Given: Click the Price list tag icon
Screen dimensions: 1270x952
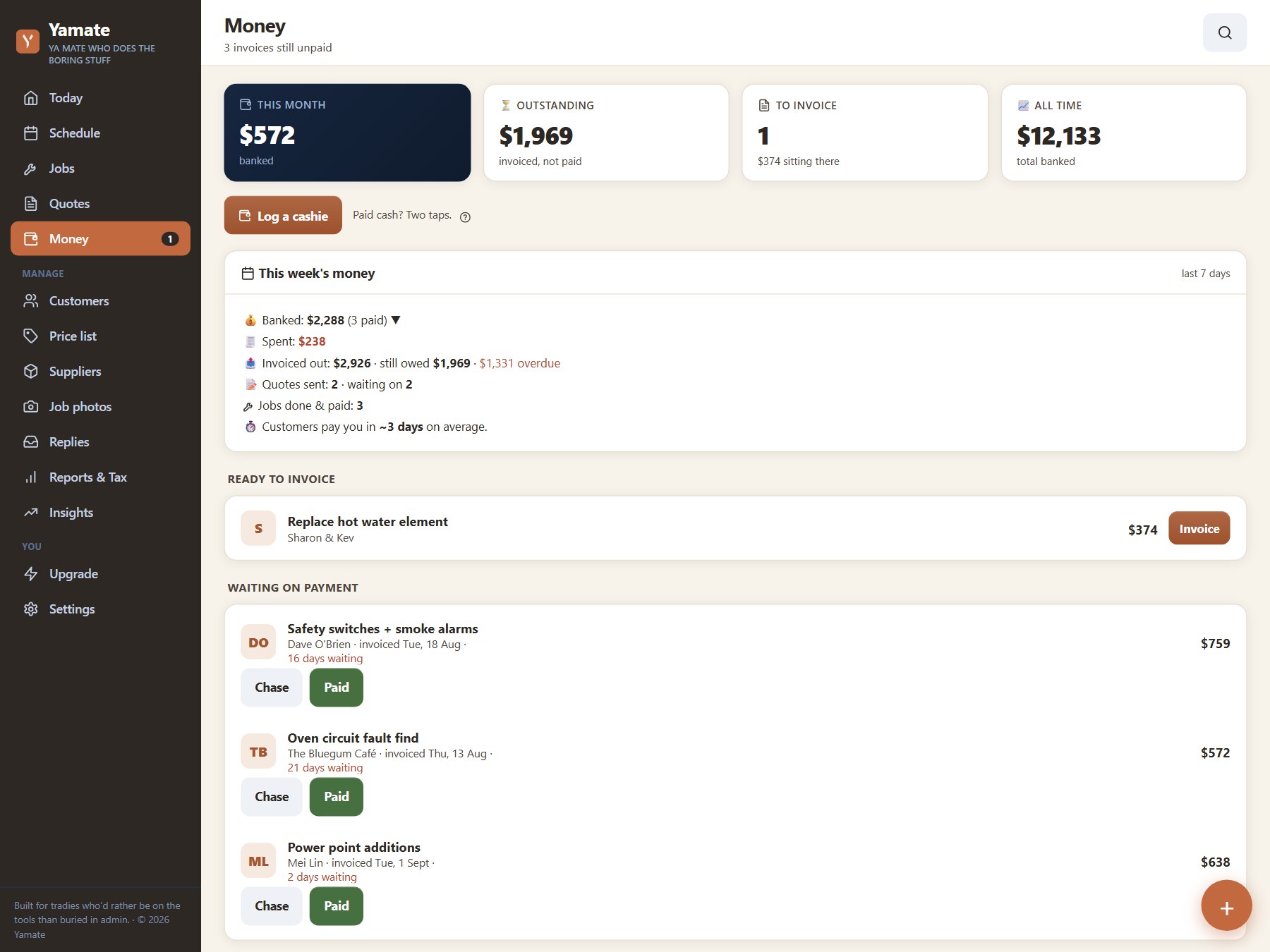Looking at the screenshot, I should point(31,336).
